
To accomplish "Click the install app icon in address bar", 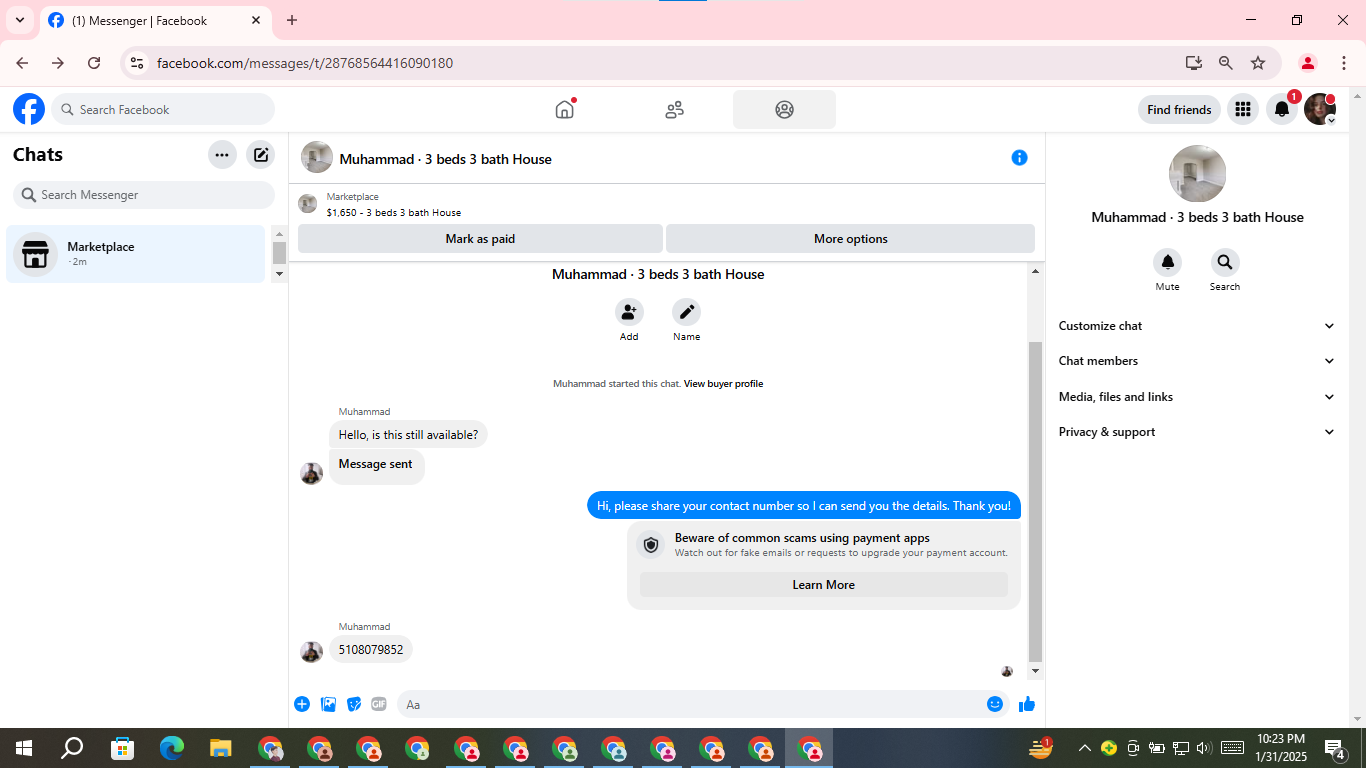I will [x=1194, y=63].
